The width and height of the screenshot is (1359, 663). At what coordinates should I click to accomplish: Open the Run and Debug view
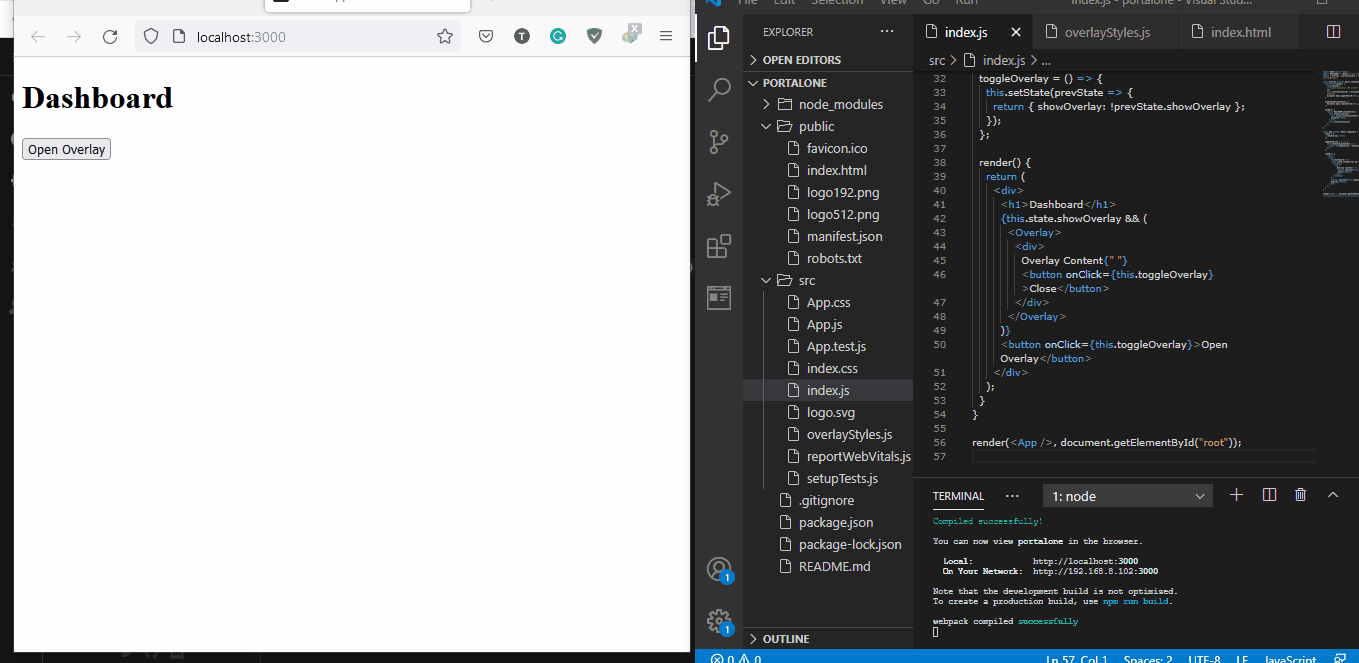pos(718,194)
